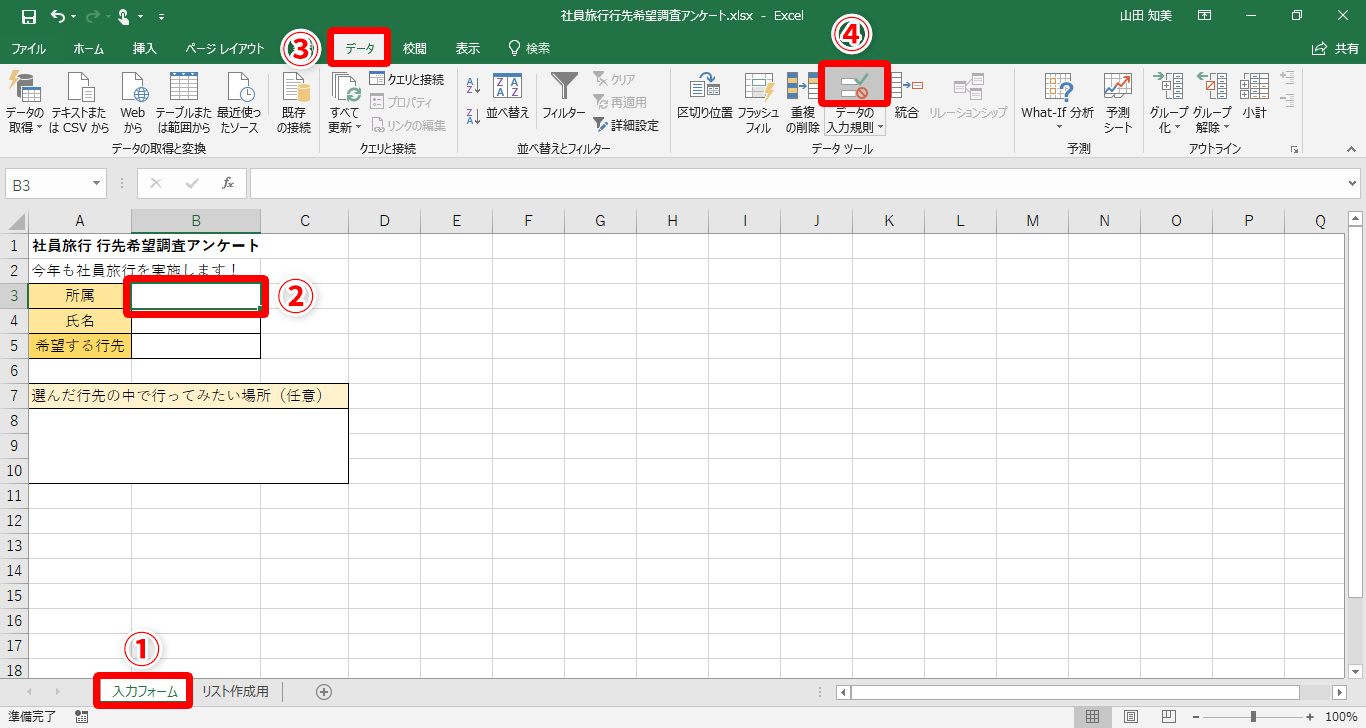Switch to the Review (校閲) tab
The image size is (1366, 728).
(x=415, y=48)
